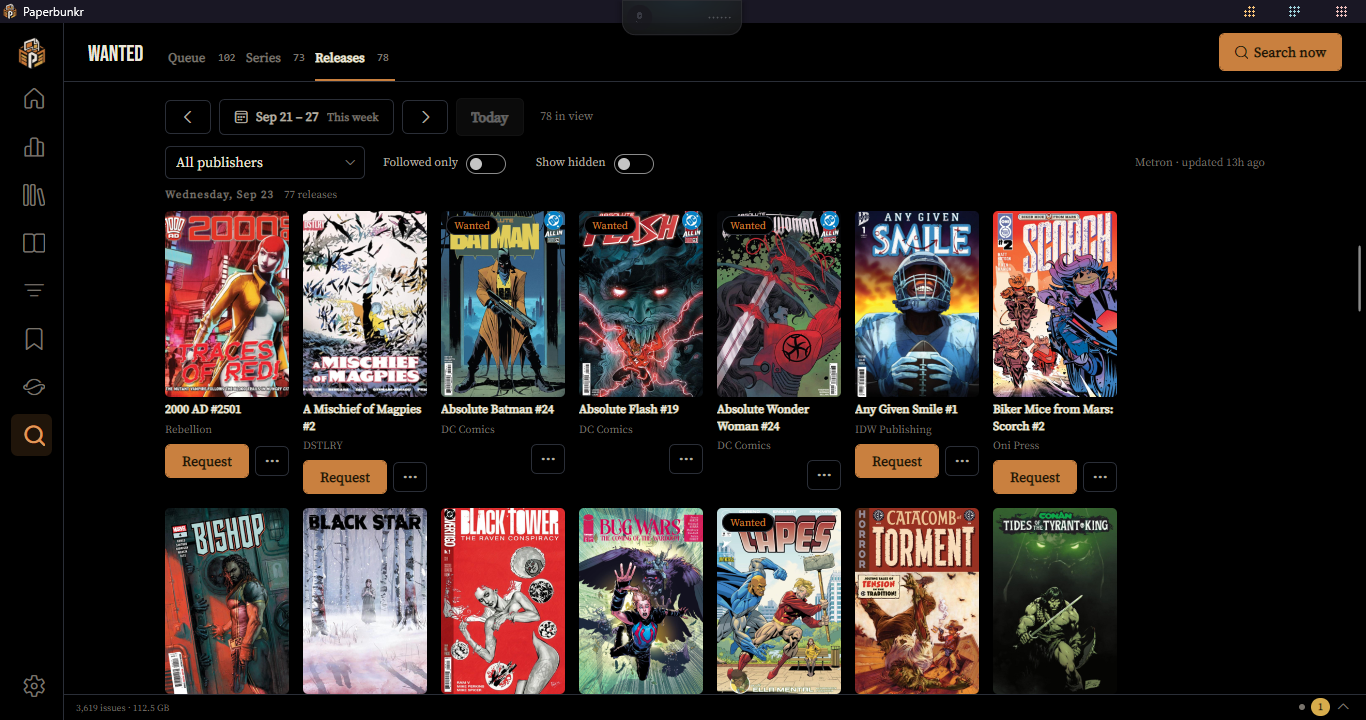Viewport: 1366px width, 720px height.
Task: Open the open-book reader sidebar icon
Action: (34, 243)
